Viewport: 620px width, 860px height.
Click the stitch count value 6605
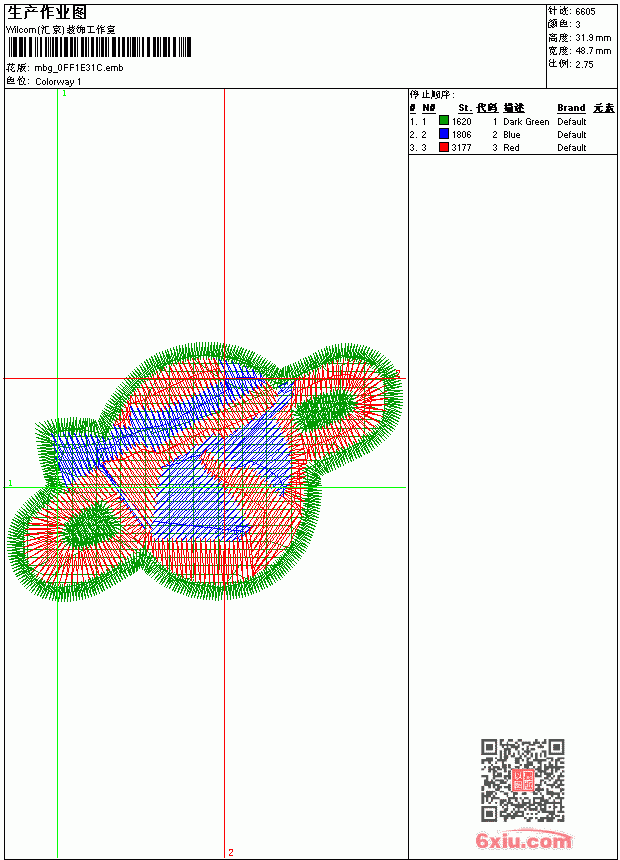tap(585, 12)
